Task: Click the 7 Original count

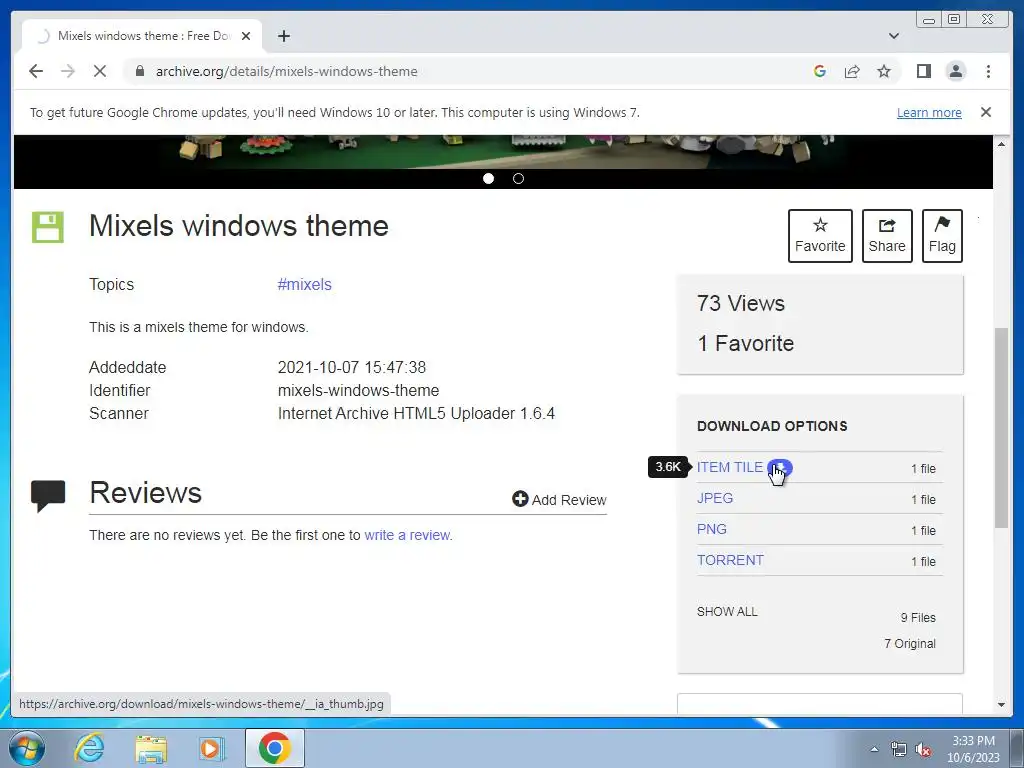Action: point(910,644)
